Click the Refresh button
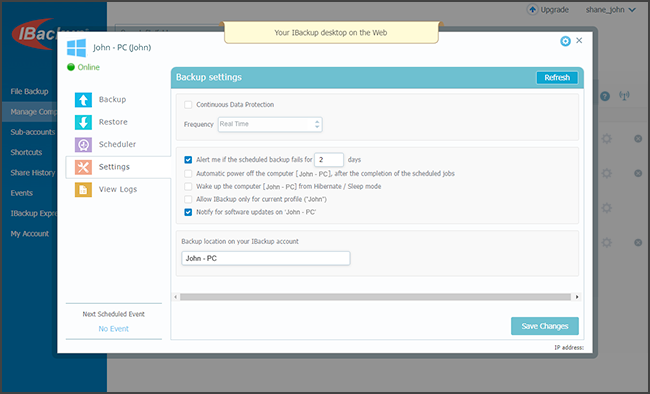Screen dimensions: 650x394 pyautogui.click(x=557, y=78)
